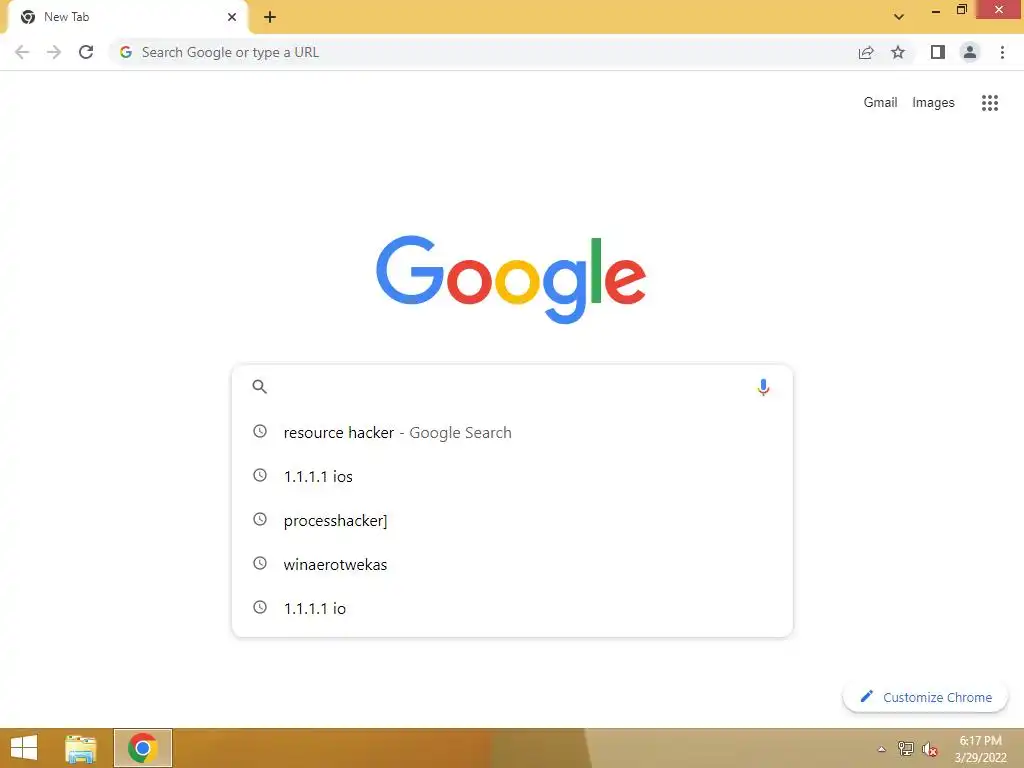Click Chrome icon in taskbar

click(142, 748)
